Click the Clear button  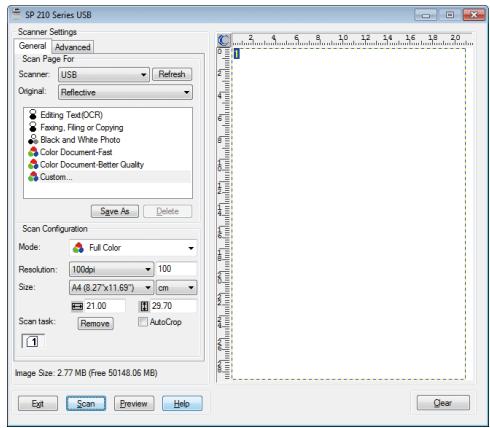pyautogui.click(x=443, y=403)
